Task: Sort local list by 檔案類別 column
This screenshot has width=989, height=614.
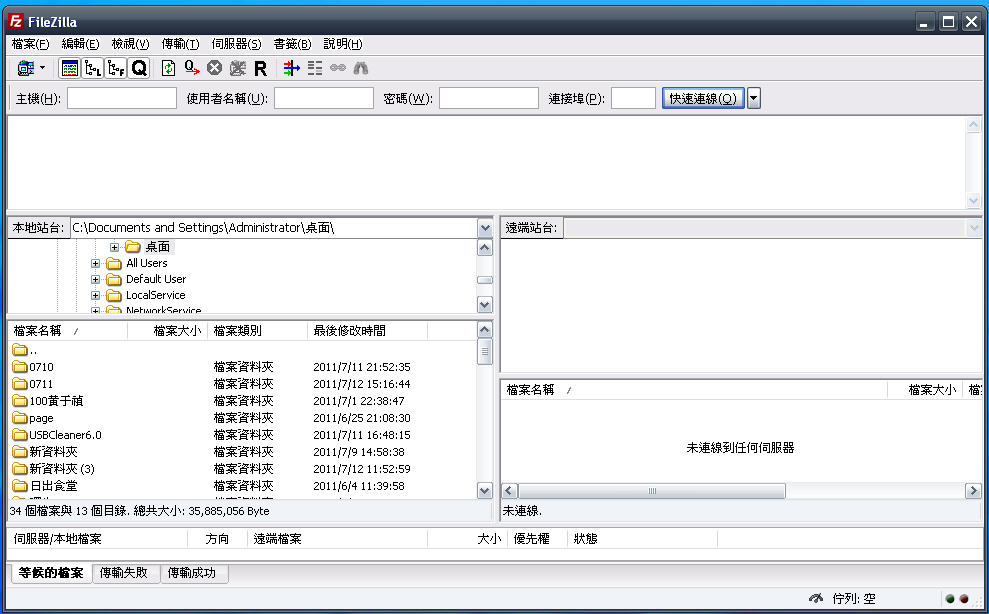Action: 257,331
